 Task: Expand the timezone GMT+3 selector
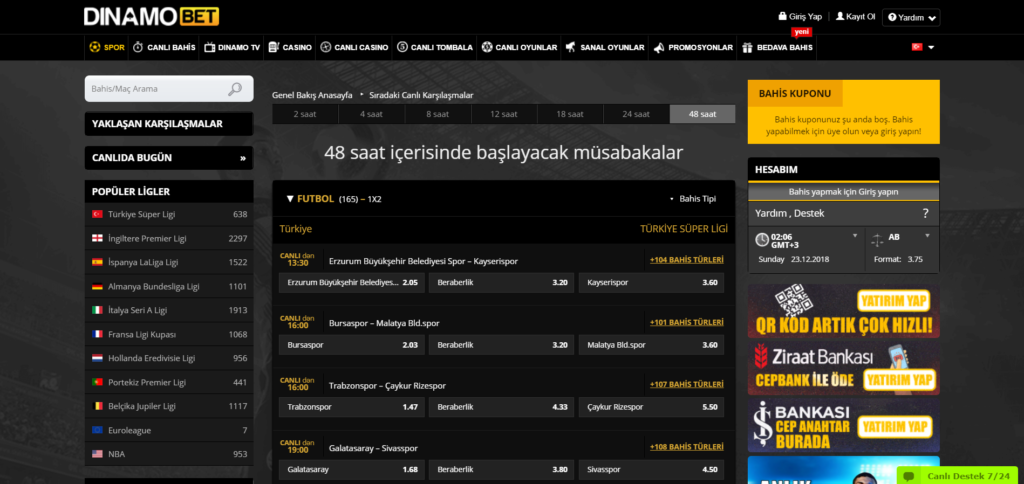(854, 236)
